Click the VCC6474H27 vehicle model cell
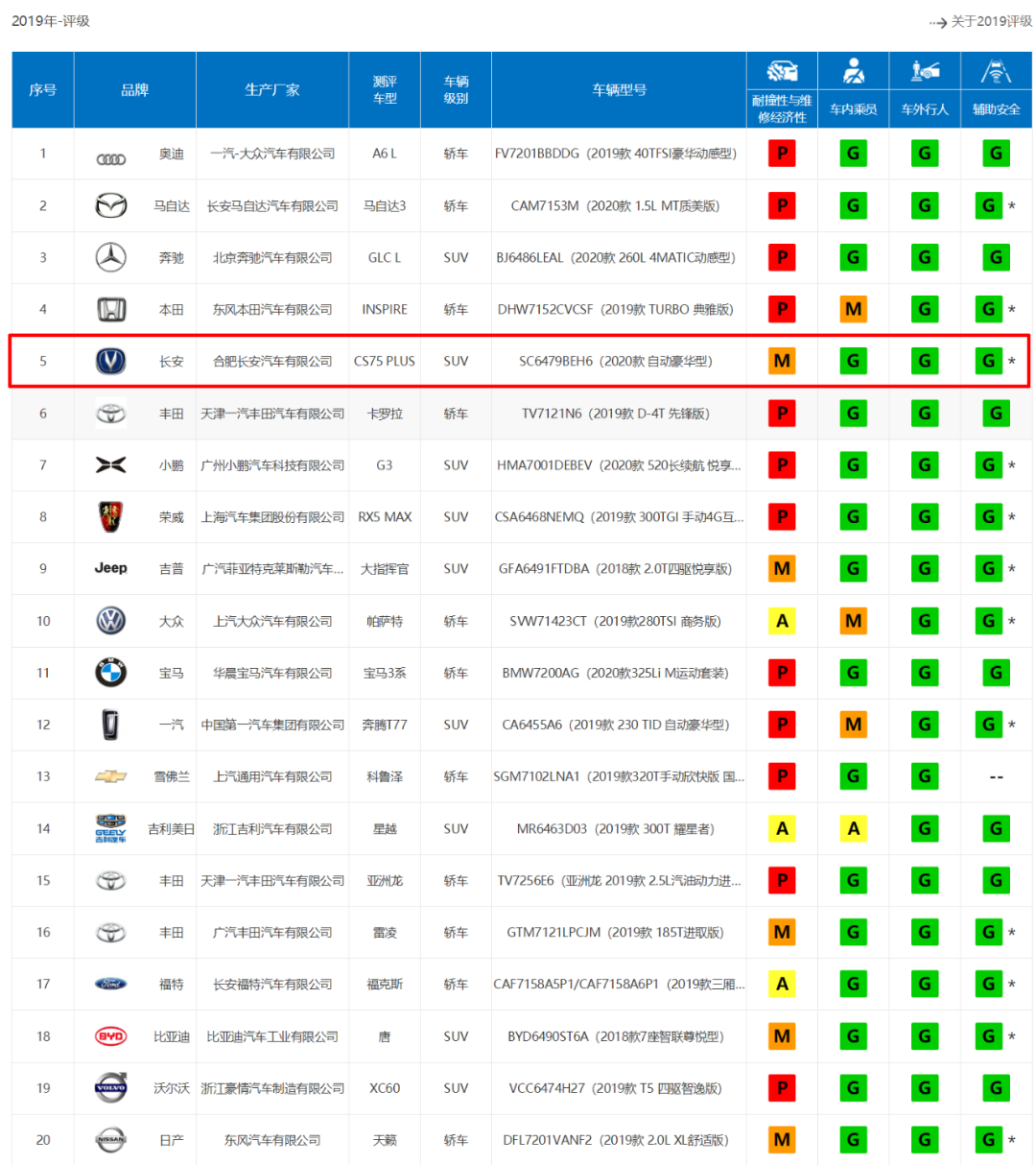This screenshot has height=1165, width=1036. click(x=619, y=1088)
